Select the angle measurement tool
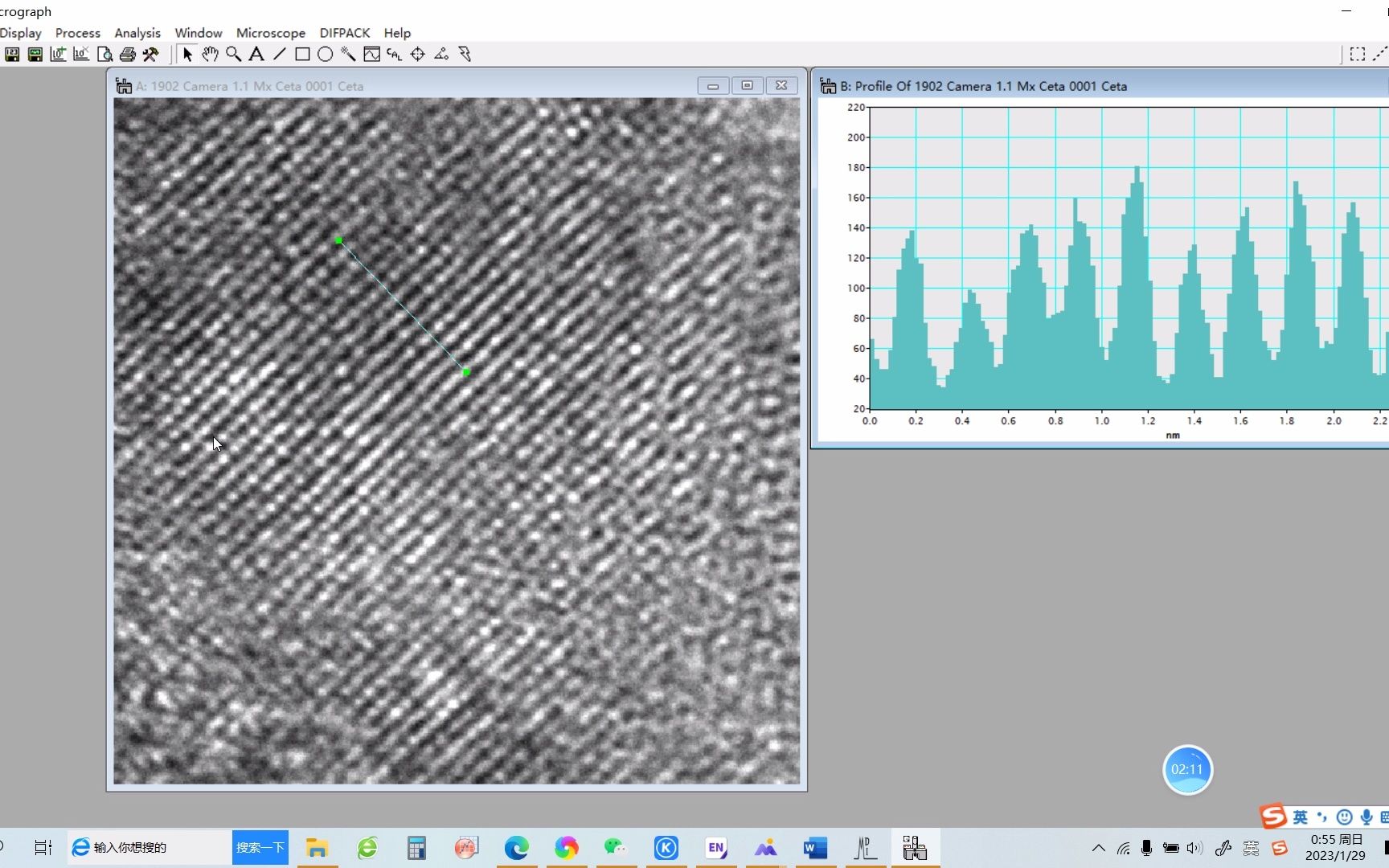Viewport: 1389px width, 868px height. click(440, 54)
